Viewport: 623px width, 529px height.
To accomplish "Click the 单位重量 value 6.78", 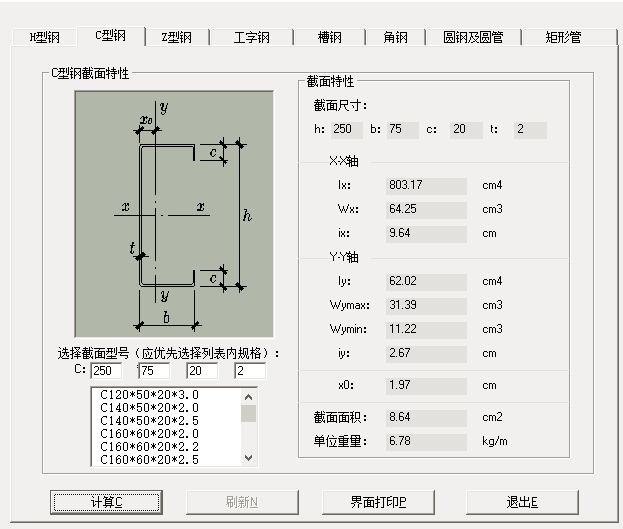I will tap(426, 442).
